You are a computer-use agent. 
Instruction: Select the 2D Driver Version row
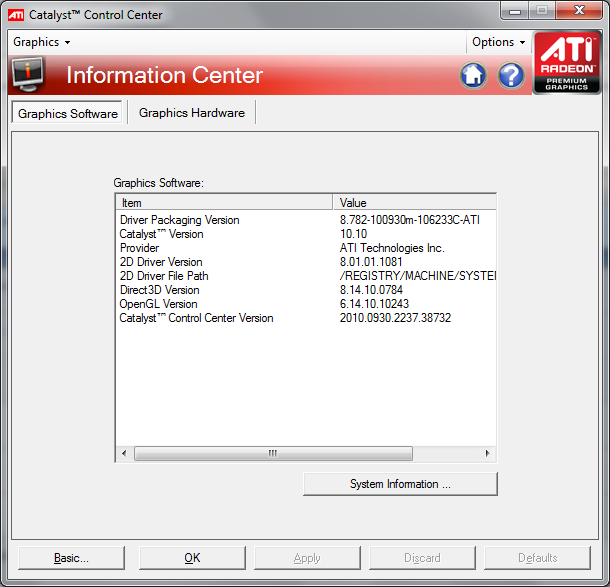[306, 262]
